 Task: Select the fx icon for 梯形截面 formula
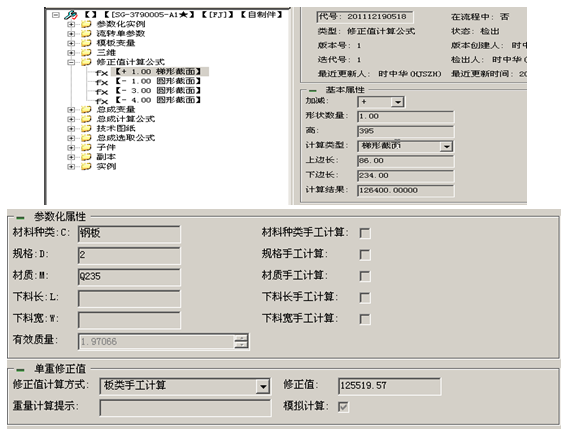(x=102, y=73)
